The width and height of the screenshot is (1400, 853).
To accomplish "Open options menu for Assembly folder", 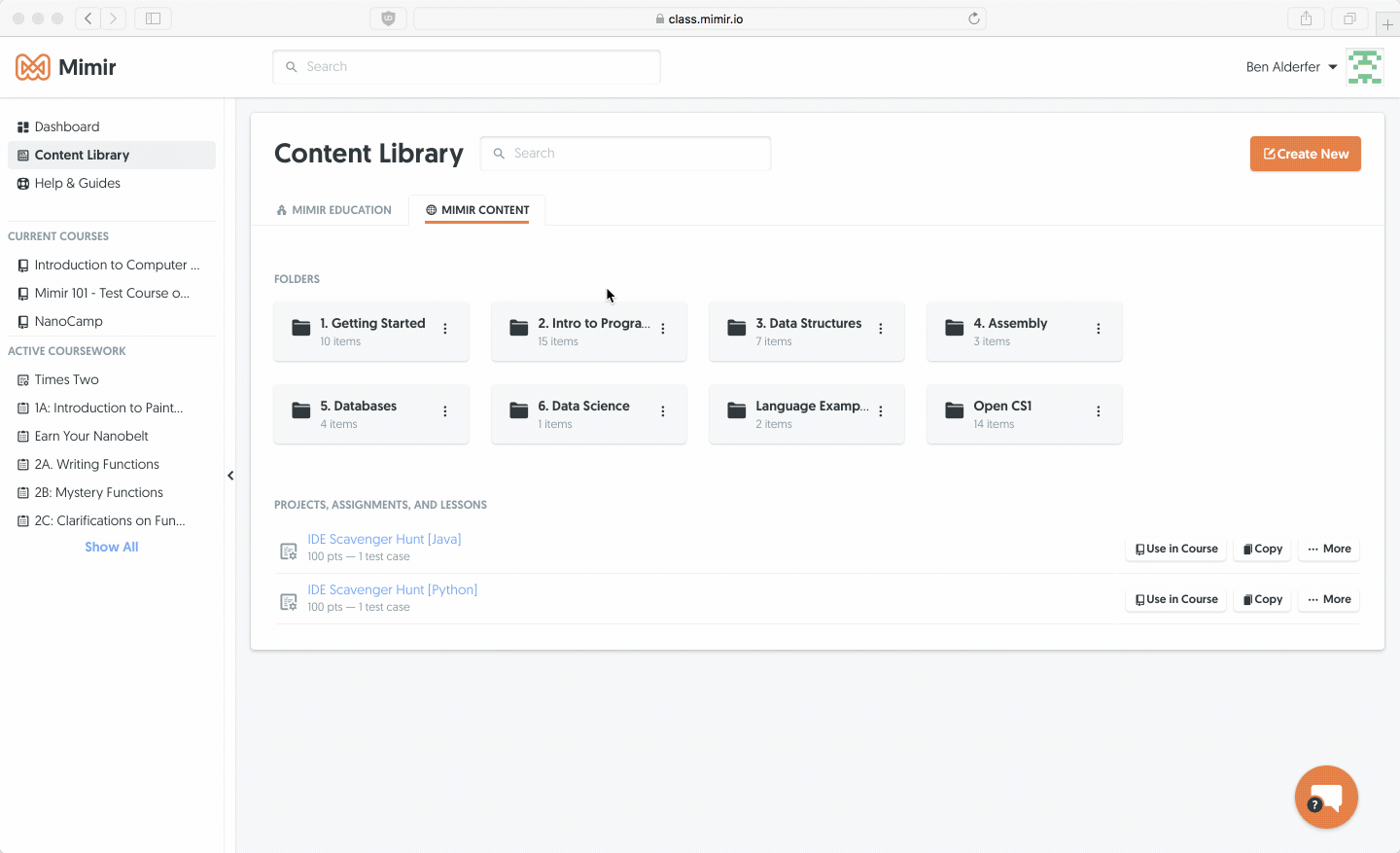I will (x=1099, y=329).
